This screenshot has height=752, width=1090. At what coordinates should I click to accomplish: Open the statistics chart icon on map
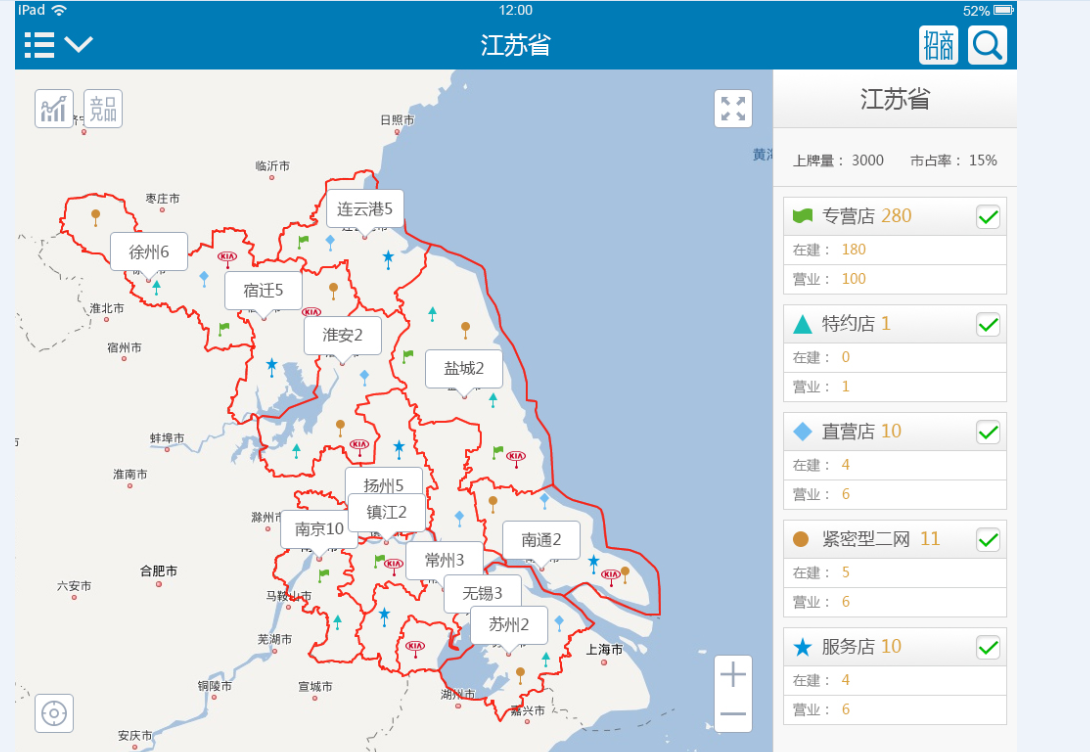54,109
